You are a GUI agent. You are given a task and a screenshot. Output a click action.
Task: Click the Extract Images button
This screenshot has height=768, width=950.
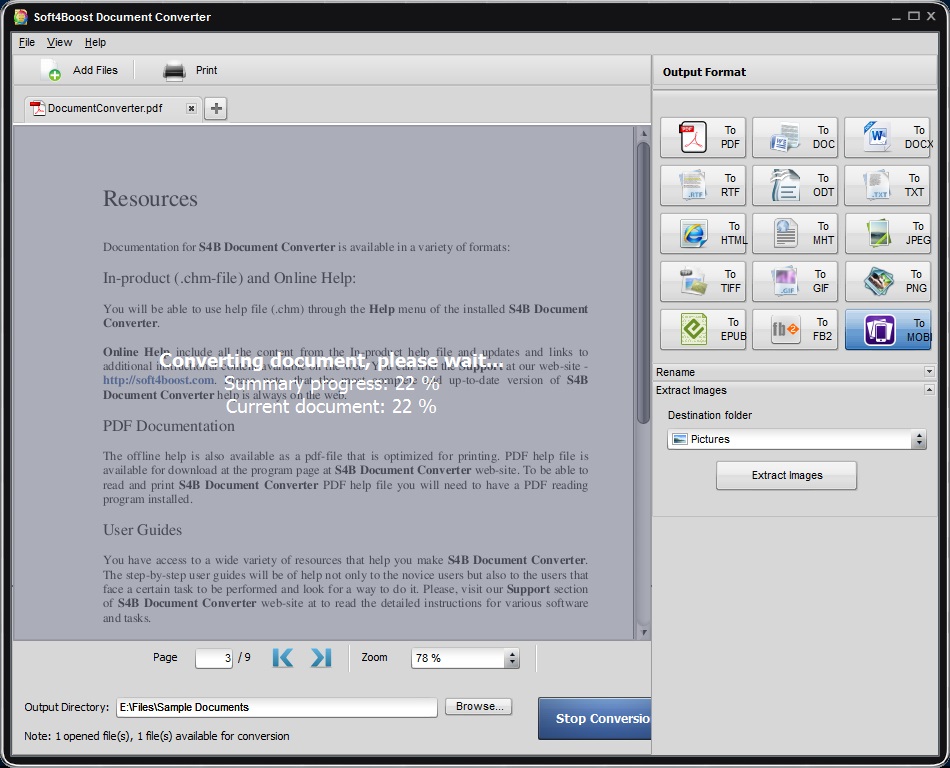[786, 475]
